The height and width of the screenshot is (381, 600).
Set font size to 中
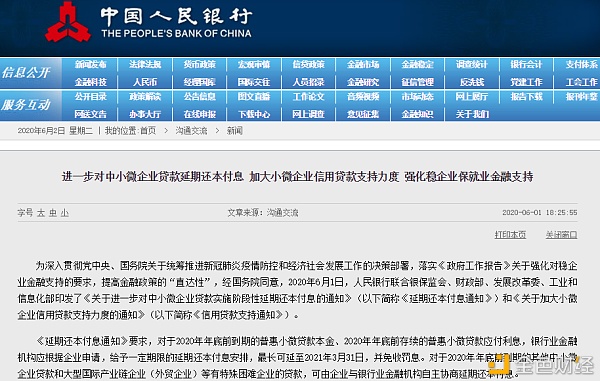click(53, 213)
